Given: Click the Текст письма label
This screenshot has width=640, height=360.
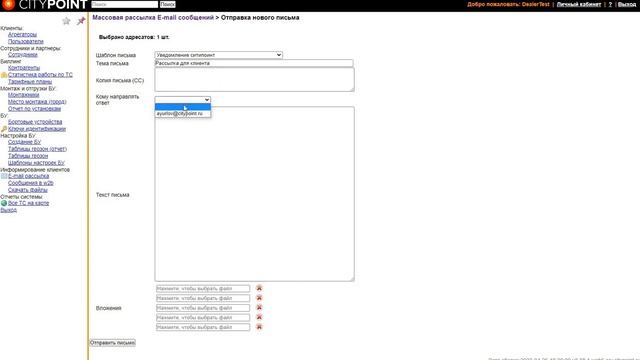Looking at the screenshot, I should tap(113, 195).
